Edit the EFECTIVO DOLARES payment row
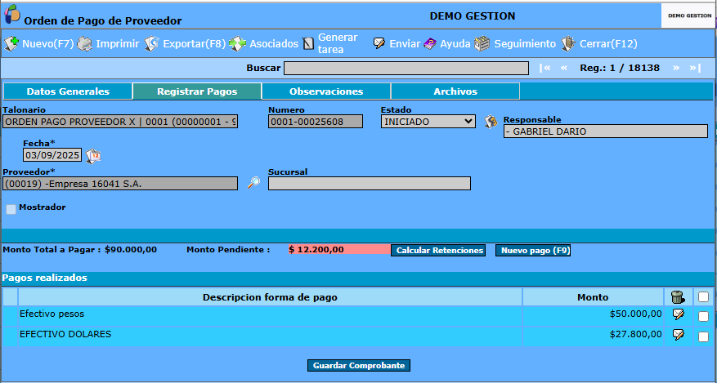 coord(679,335)
